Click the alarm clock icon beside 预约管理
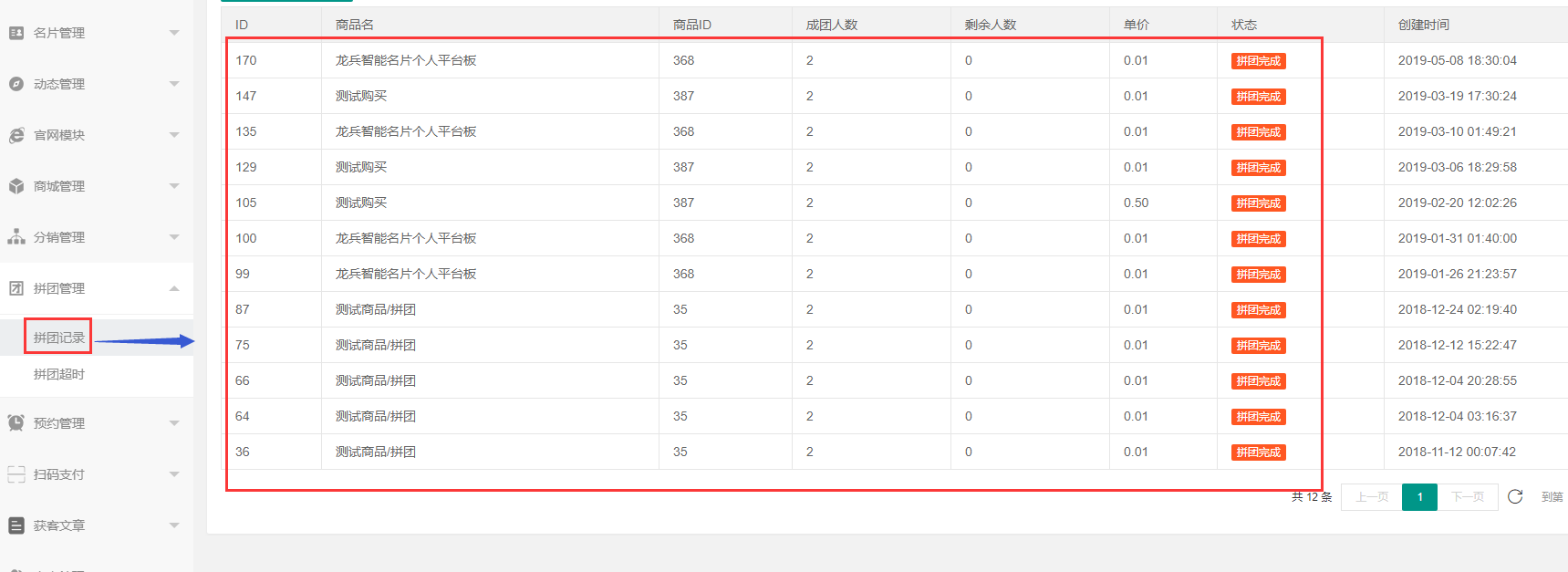The height and width of the screenshot is (572, 1568). (x=16, y=423)
